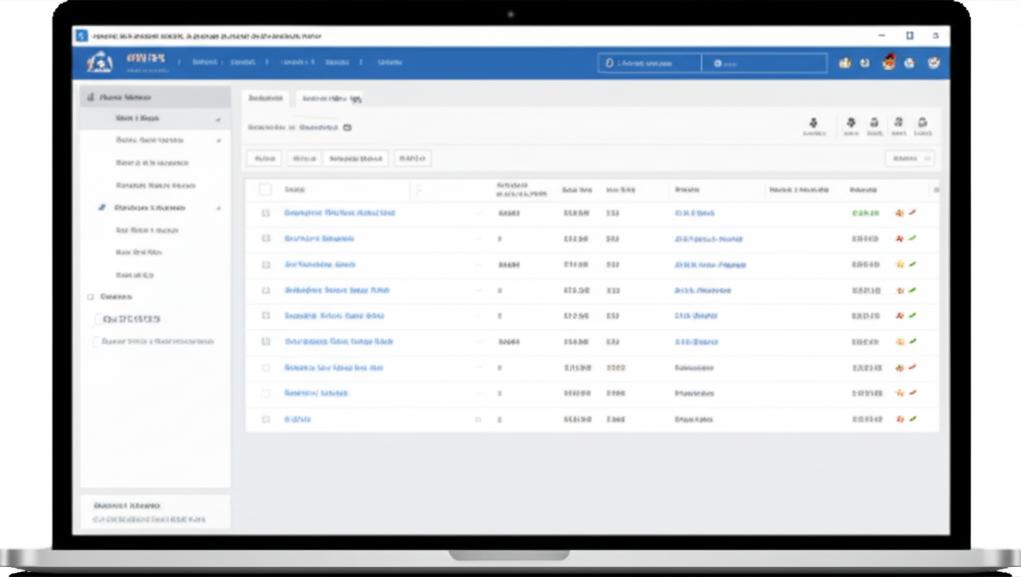Click the small icon beside the heading under the tabs

point(347,128)
